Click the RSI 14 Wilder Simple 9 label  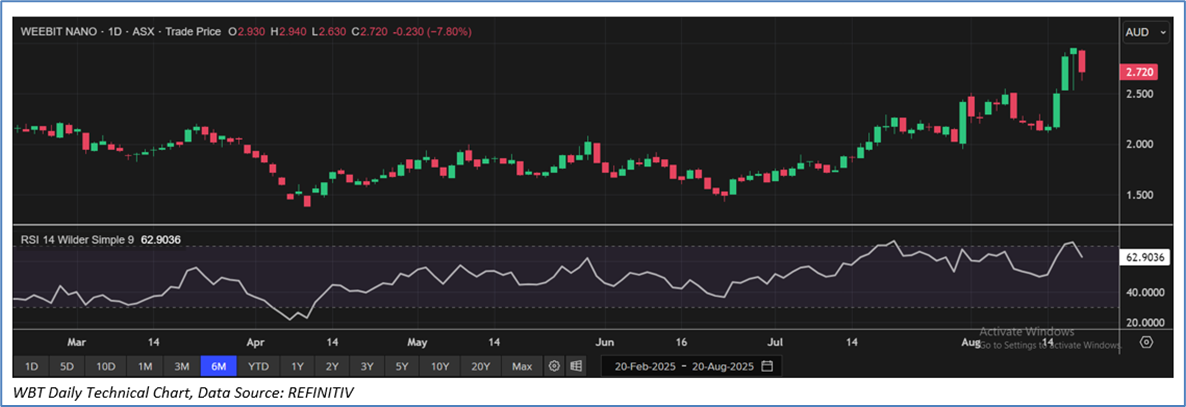[x=78, y=240]
